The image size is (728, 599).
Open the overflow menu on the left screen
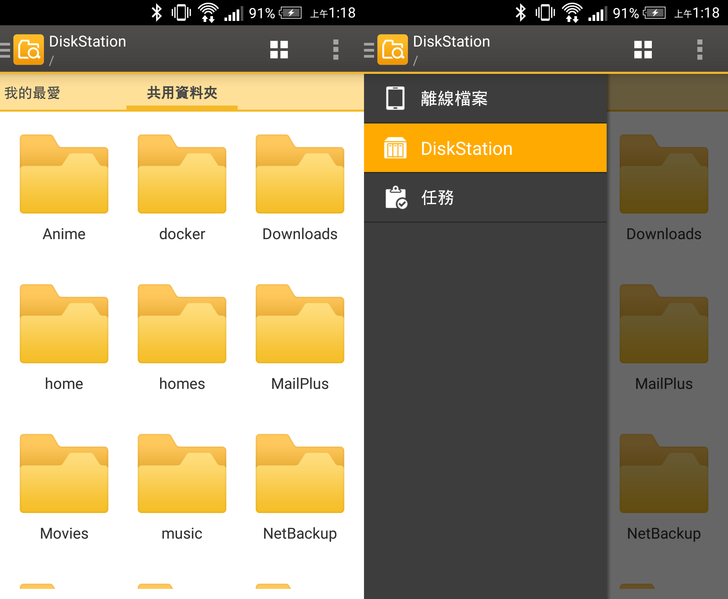click(x=335, y=50)
